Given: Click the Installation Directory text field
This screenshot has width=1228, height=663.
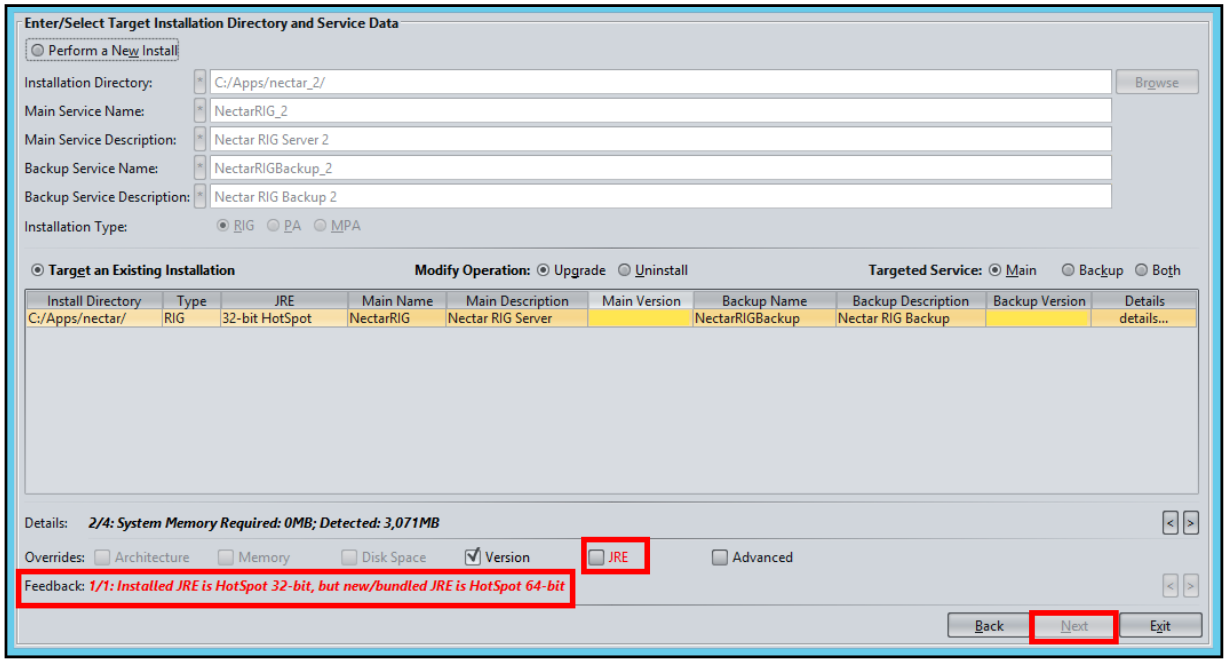Looking at the screenshot, I should 660,83.
